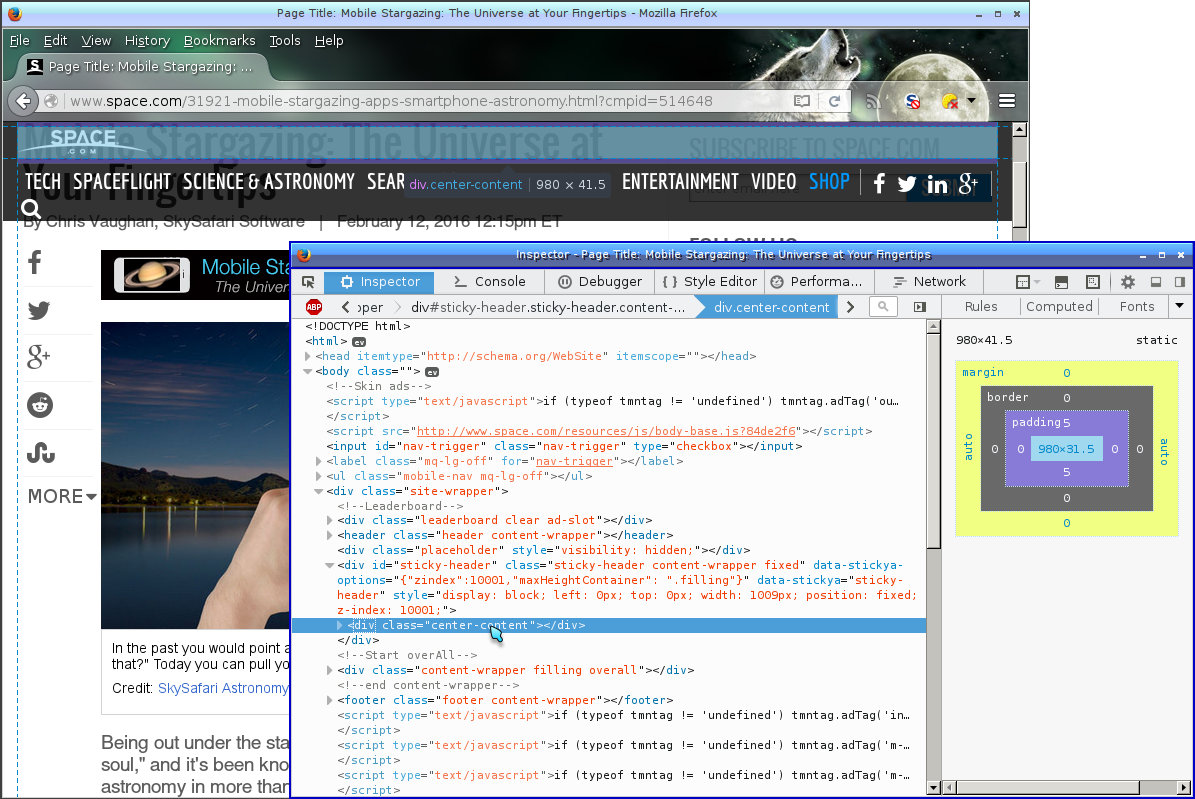
Task: Reload the page with refresh icon
Action: coord(835,101)
